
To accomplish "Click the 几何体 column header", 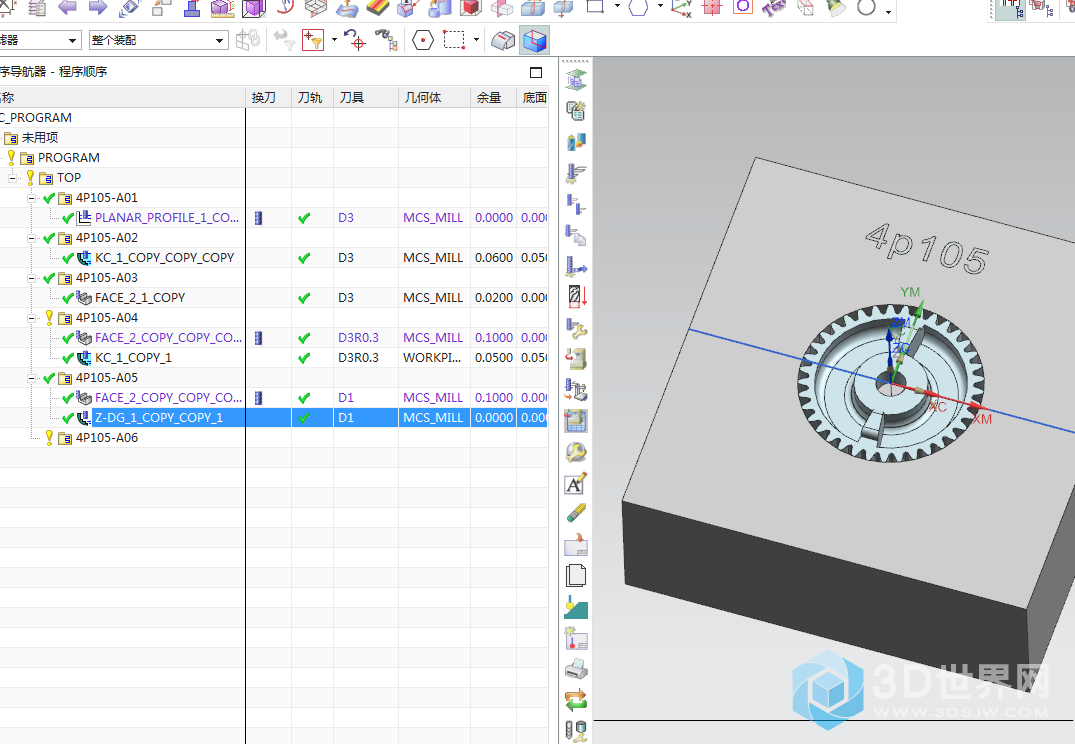I will tap(435, 97).
